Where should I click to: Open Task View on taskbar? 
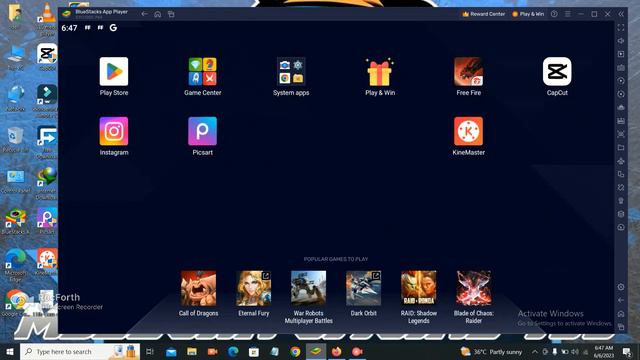point(150,351)
